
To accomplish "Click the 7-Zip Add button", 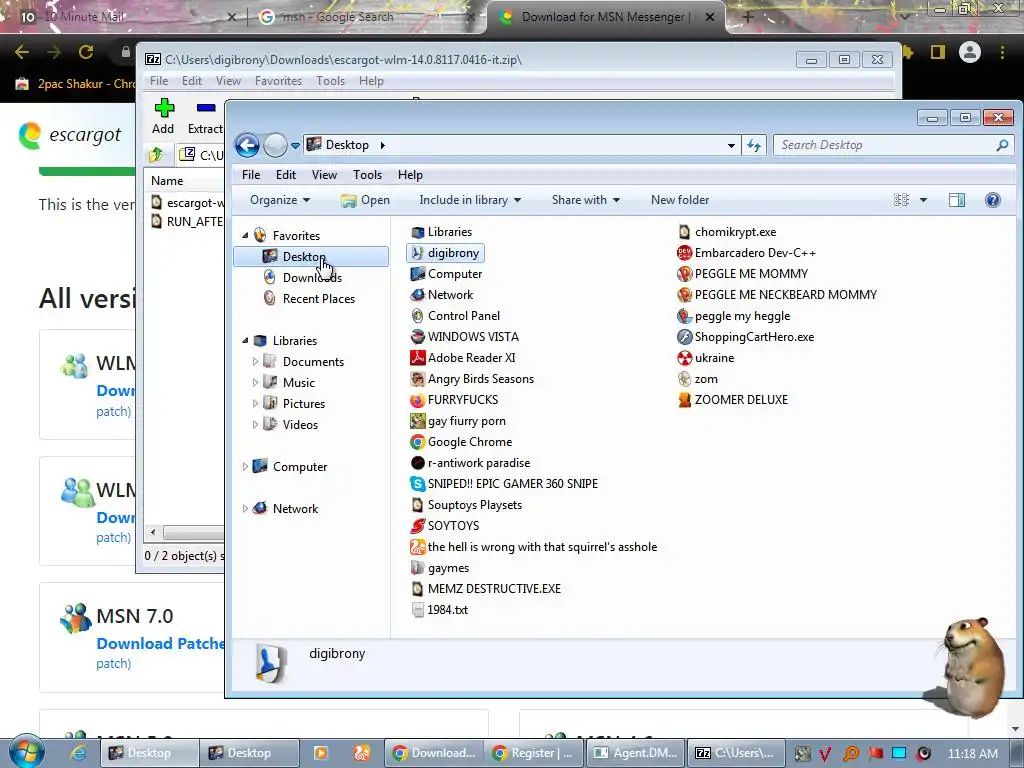I will tap(163, 116).
